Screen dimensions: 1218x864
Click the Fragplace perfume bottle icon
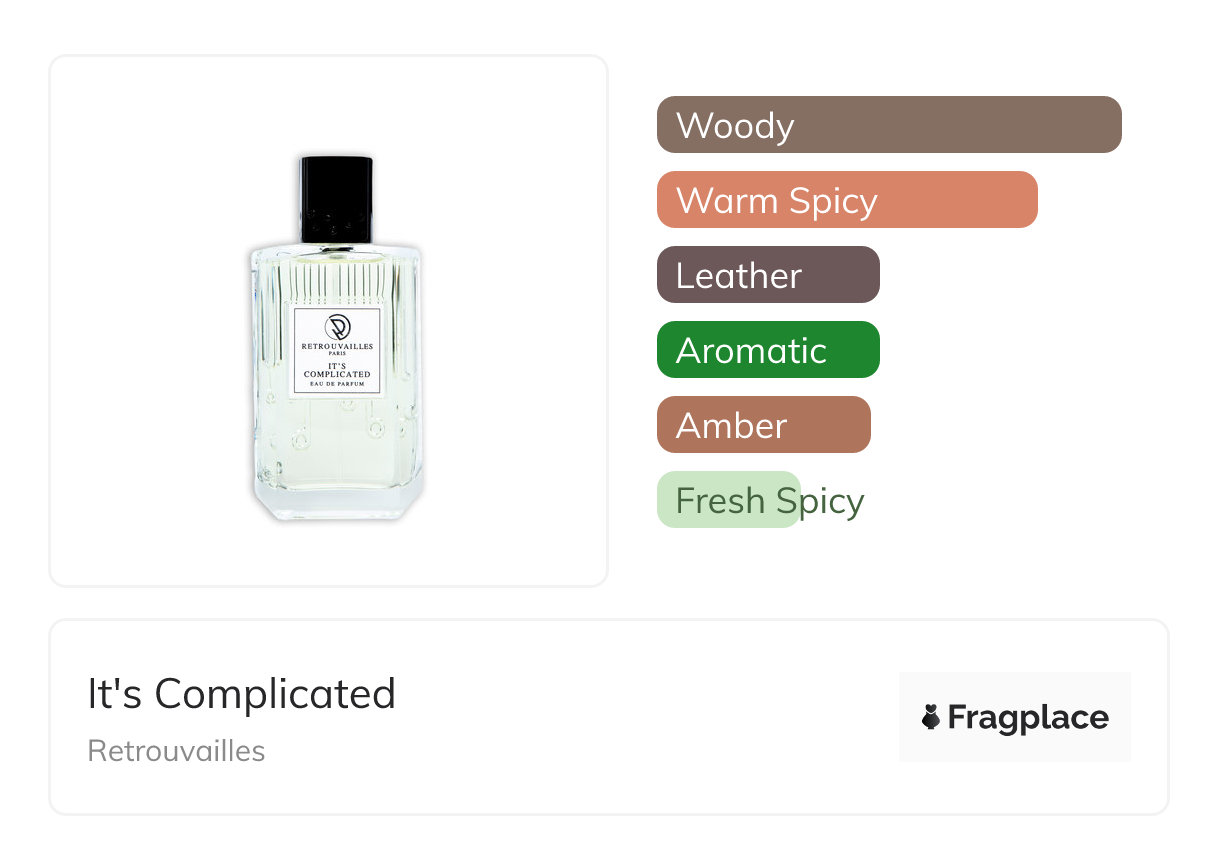pos(931,717)
